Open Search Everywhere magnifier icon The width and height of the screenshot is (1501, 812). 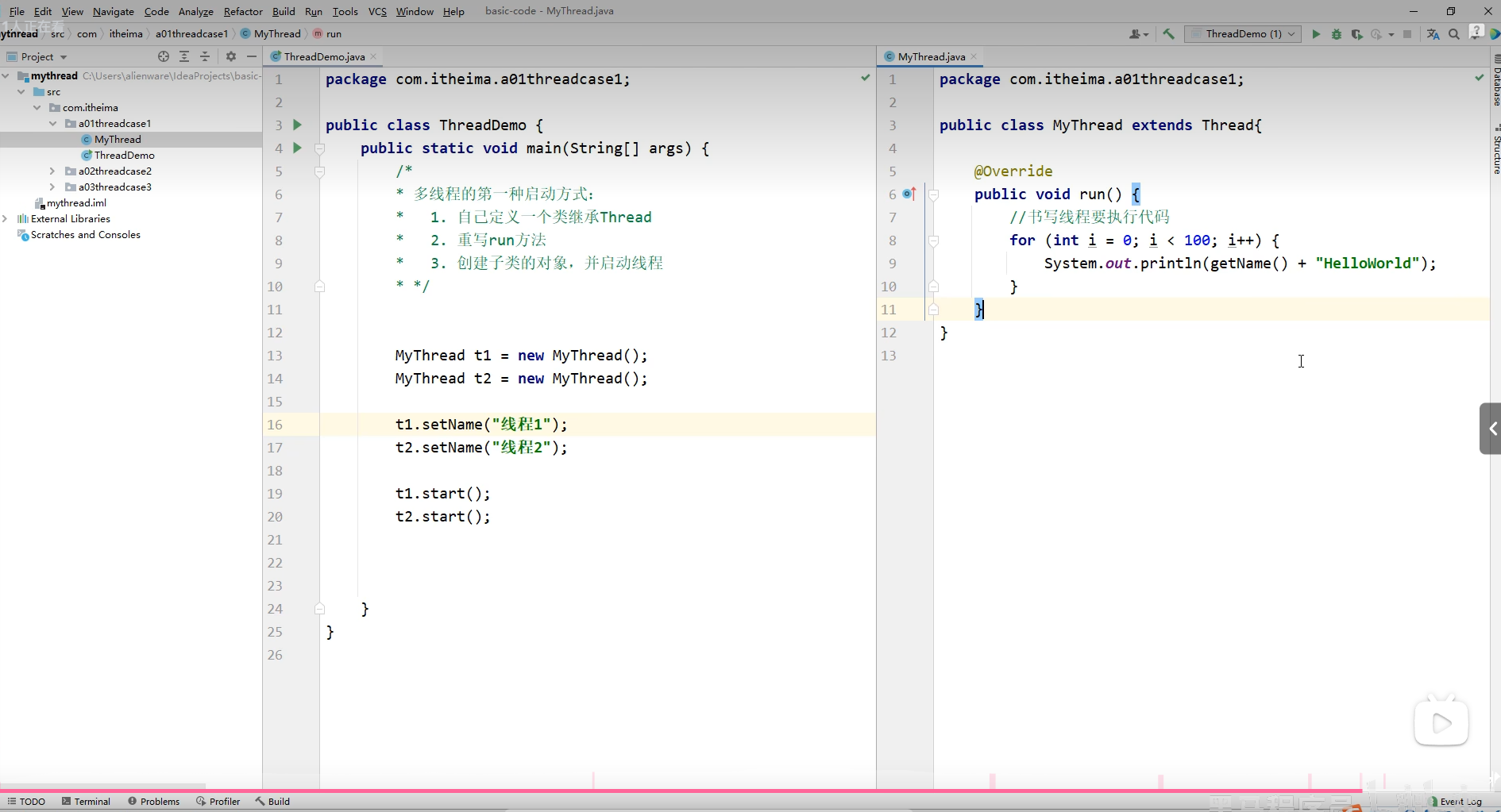click(1454, 34)
